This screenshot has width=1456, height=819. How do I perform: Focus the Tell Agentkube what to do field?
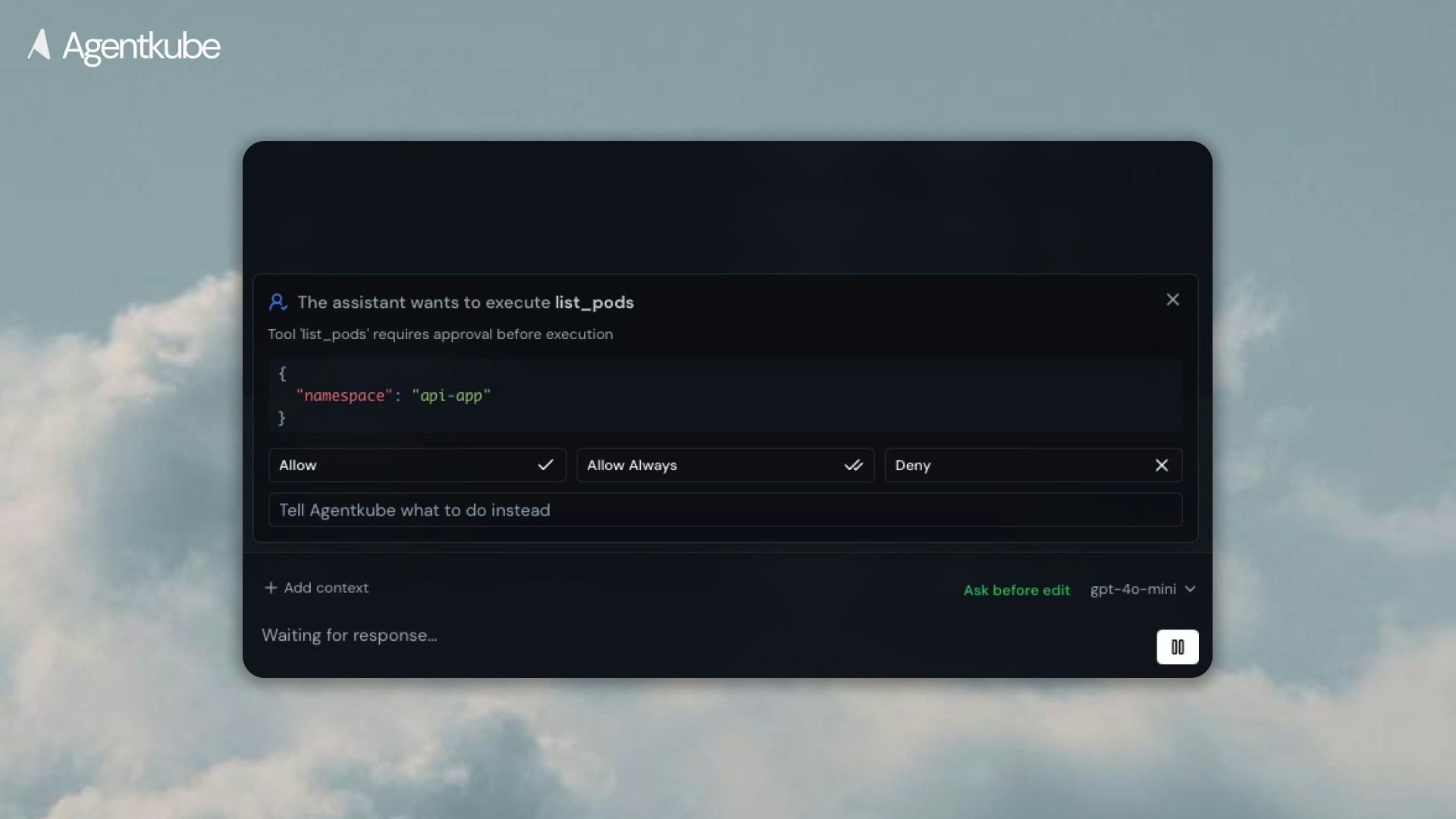[x=725, y=510]
